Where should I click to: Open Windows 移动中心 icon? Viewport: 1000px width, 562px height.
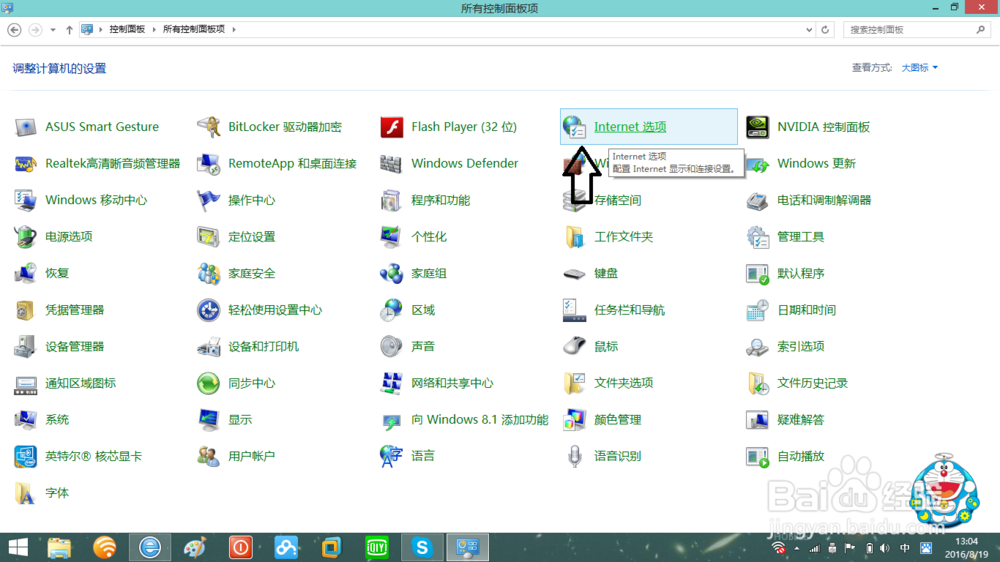pyautogui.click(x=25, y=200)
